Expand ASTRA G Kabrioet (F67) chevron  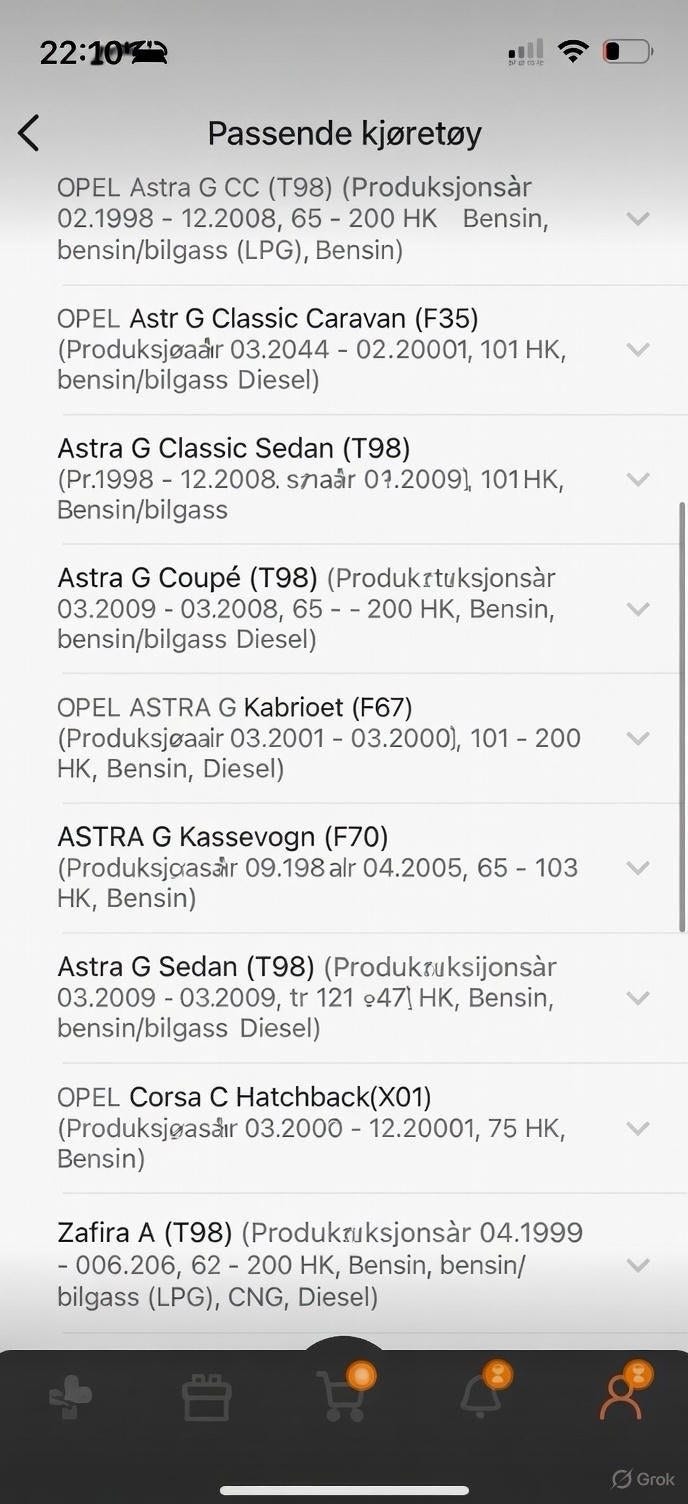(638, 738)
